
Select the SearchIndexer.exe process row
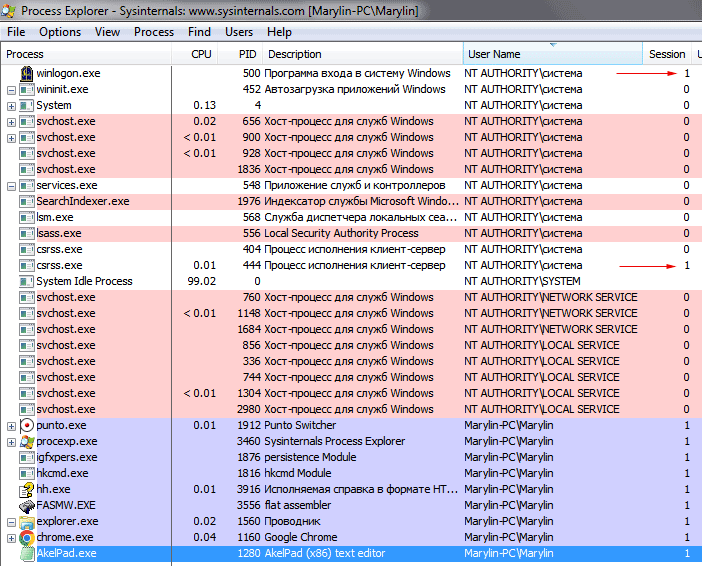(82, 201)
